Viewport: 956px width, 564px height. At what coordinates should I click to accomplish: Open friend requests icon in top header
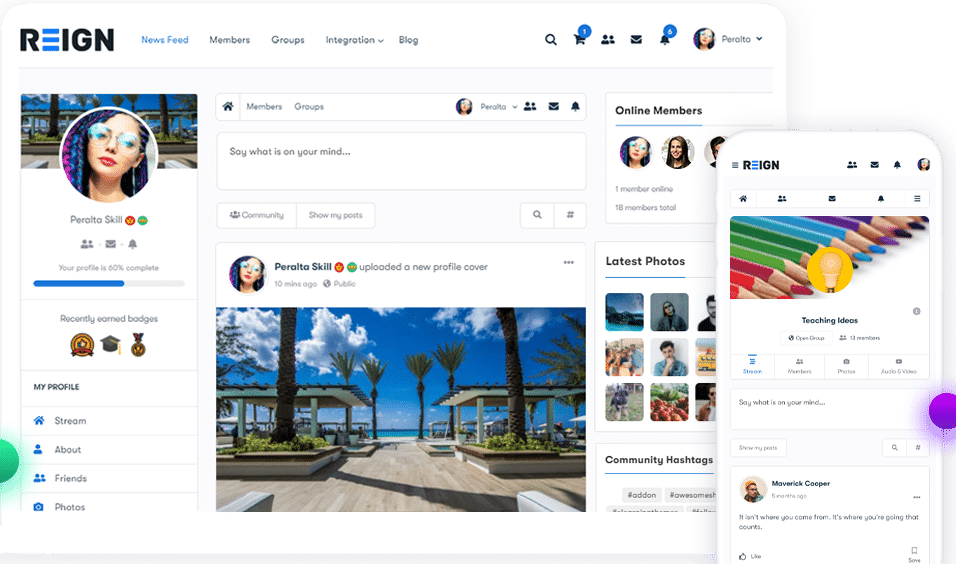coord(608,40)
